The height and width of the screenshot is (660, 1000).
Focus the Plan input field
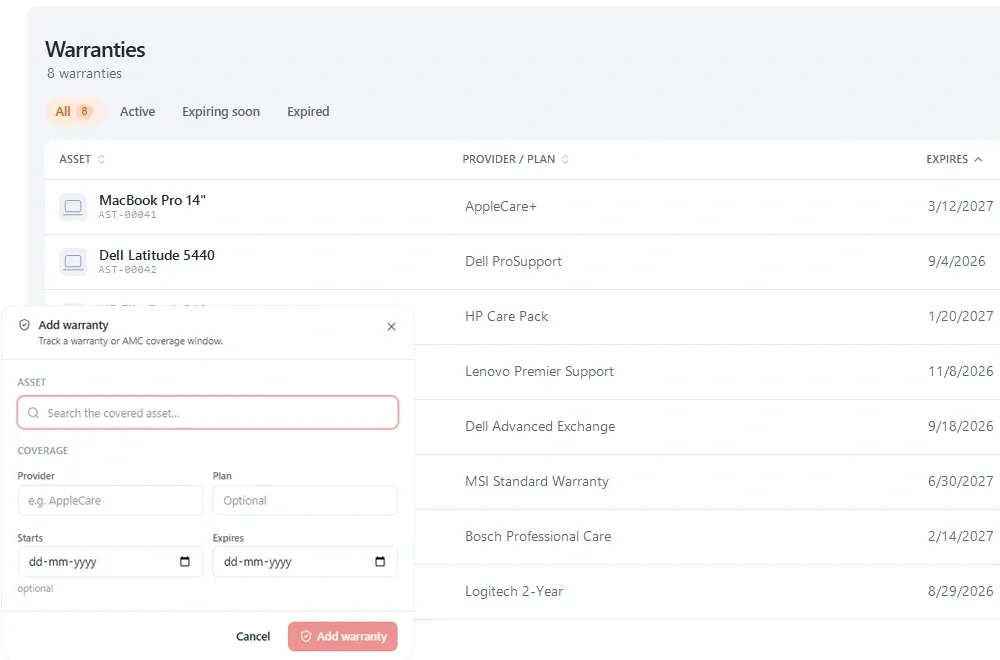pos(305,501)
